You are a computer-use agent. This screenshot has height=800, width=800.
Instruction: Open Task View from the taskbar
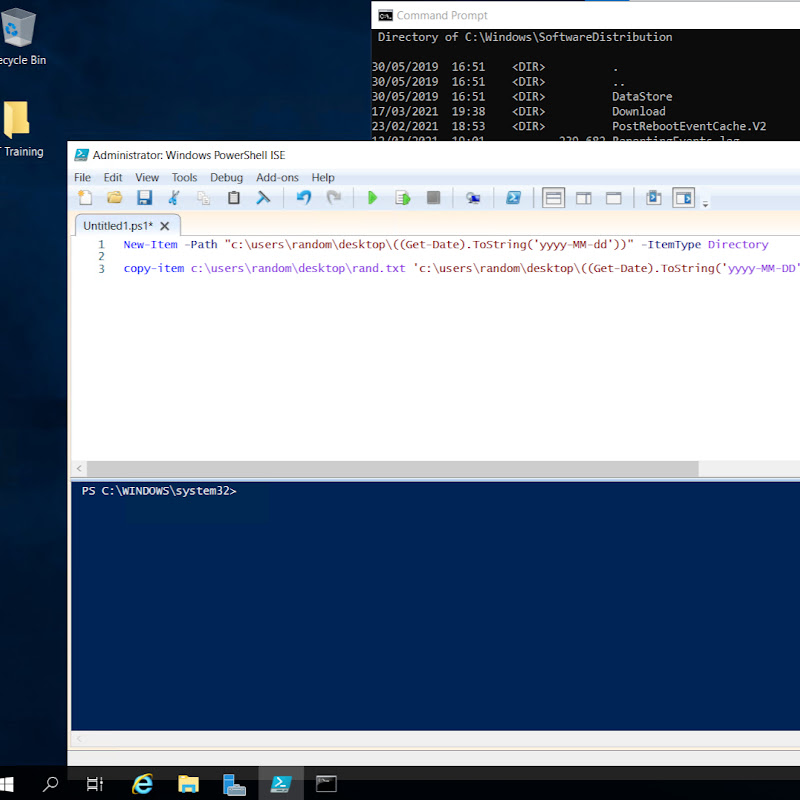[95, 783]
